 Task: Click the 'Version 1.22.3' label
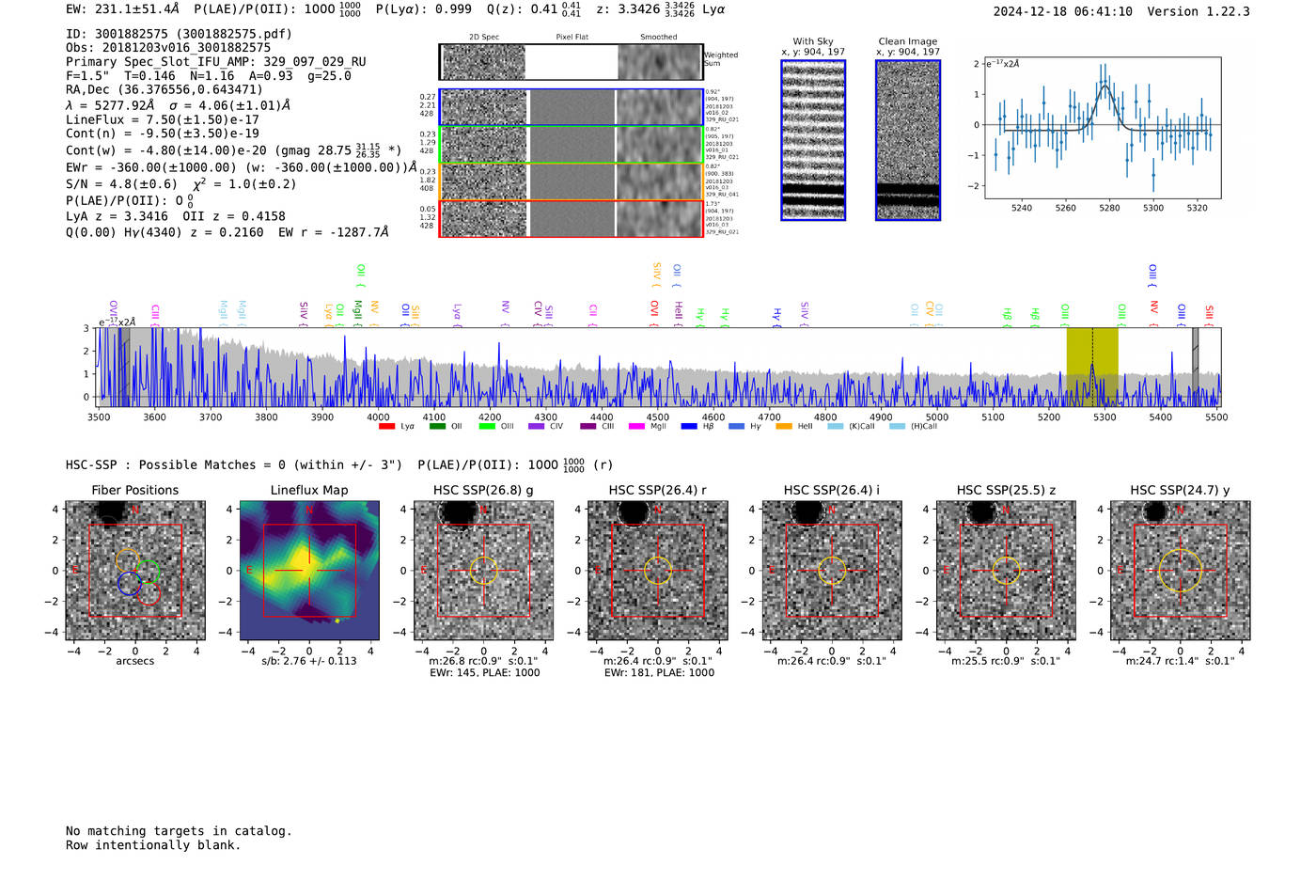pyautogui.click(x=1198, y=11)
